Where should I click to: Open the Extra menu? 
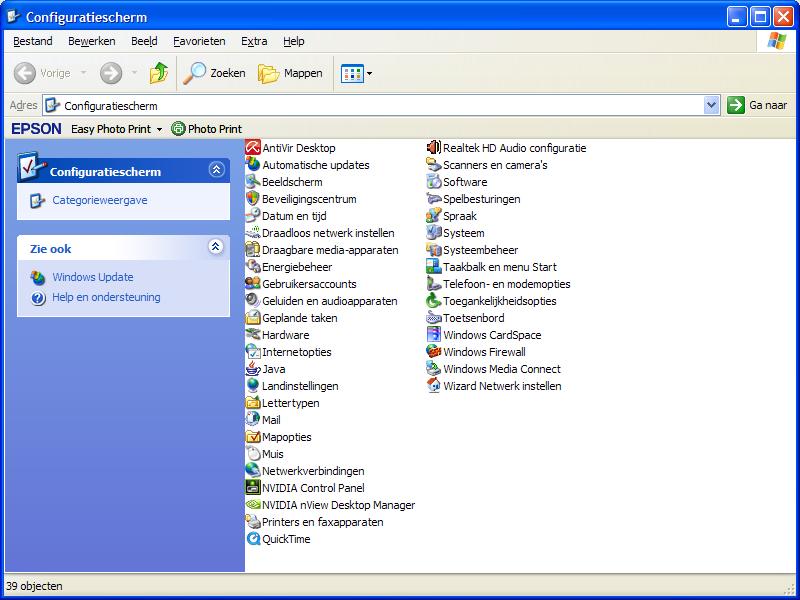pos(254,41)
